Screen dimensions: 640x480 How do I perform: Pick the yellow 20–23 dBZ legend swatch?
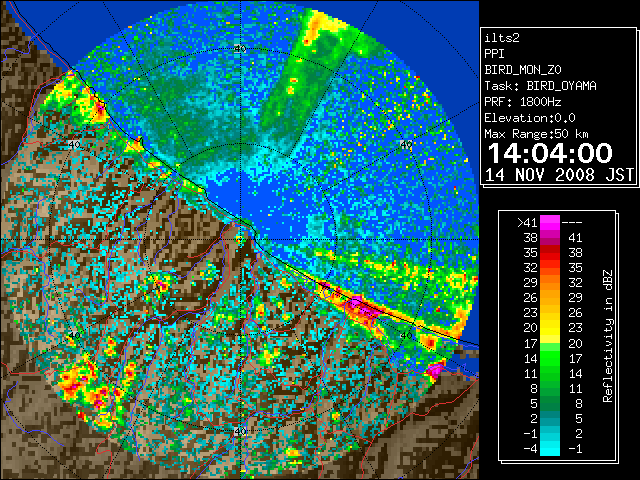[x=550, y=328]
